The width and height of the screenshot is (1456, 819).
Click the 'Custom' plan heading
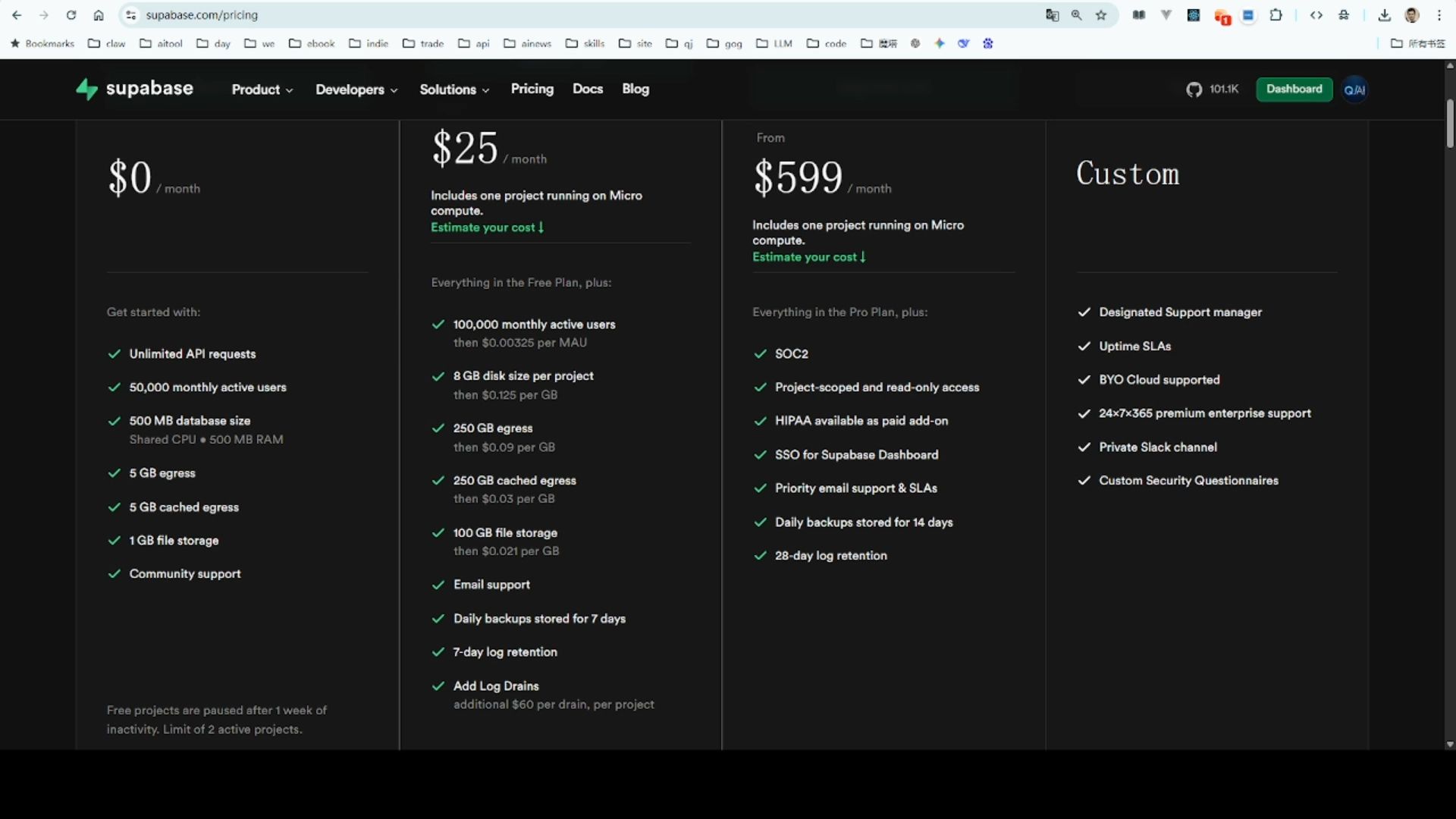tap(1128, 174)
